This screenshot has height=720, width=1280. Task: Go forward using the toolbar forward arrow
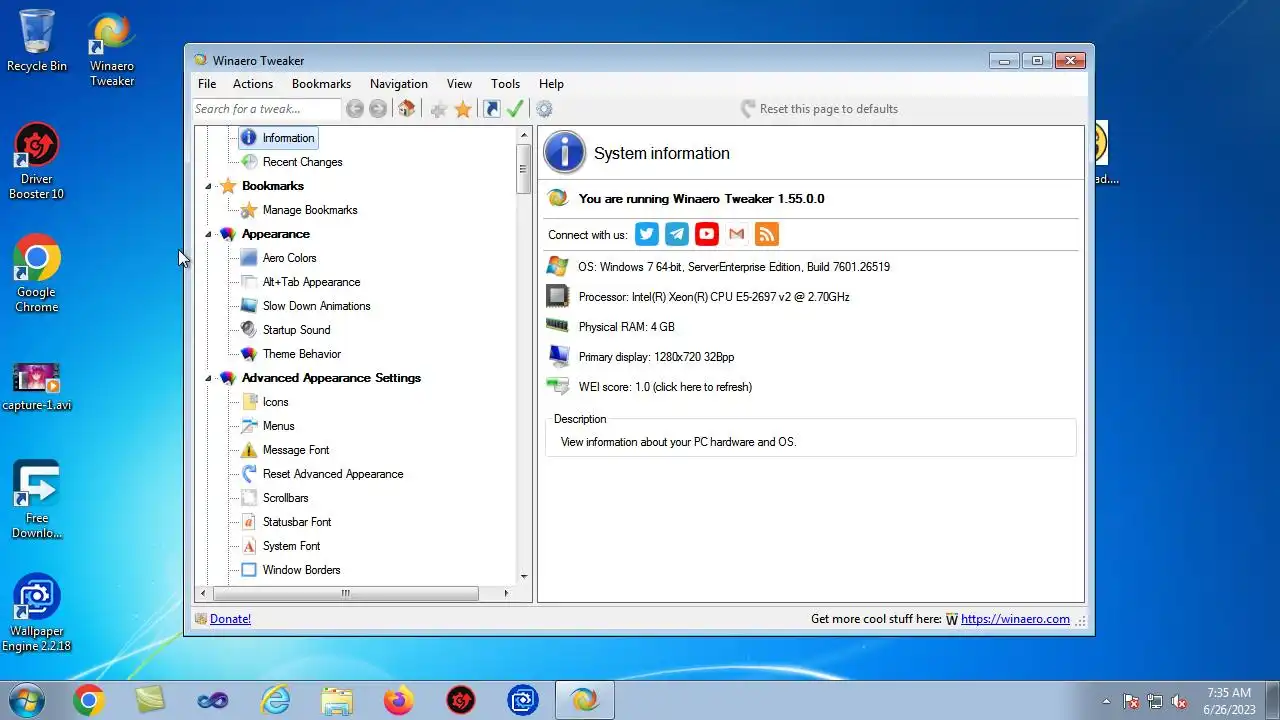[378, 109]
